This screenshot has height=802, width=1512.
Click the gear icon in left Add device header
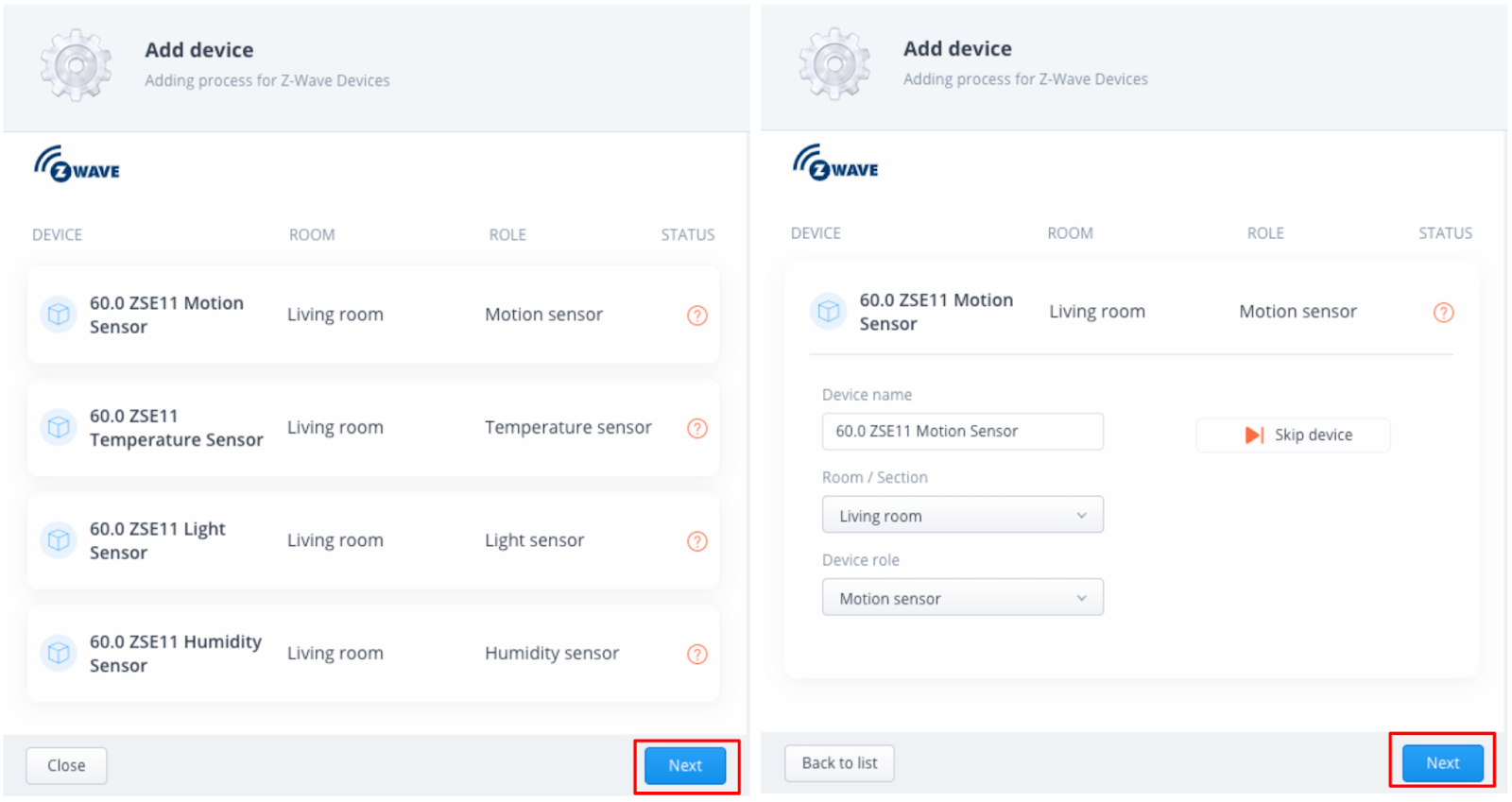pyautogui.click(x=76, y=64)
